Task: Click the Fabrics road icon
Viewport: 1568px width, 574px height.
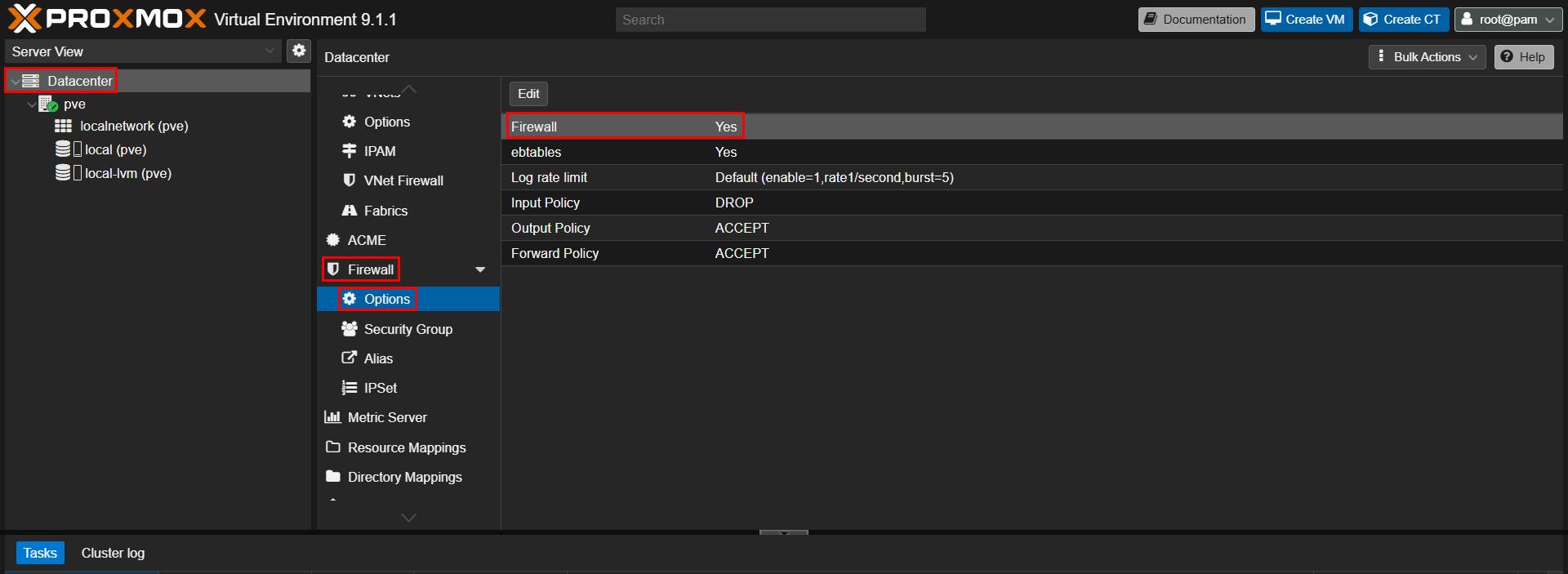Action: [x=350, y=210]
